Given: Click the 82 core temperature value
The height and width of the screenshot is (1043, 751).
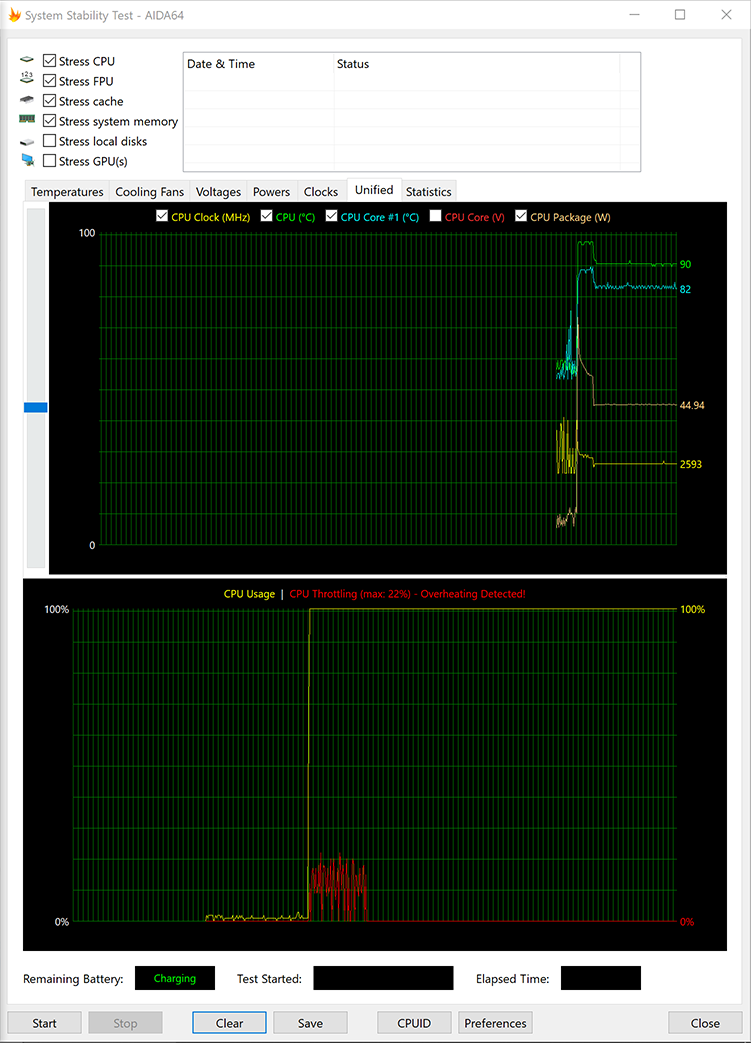Looking at the screenshot, I should [685, 289].
